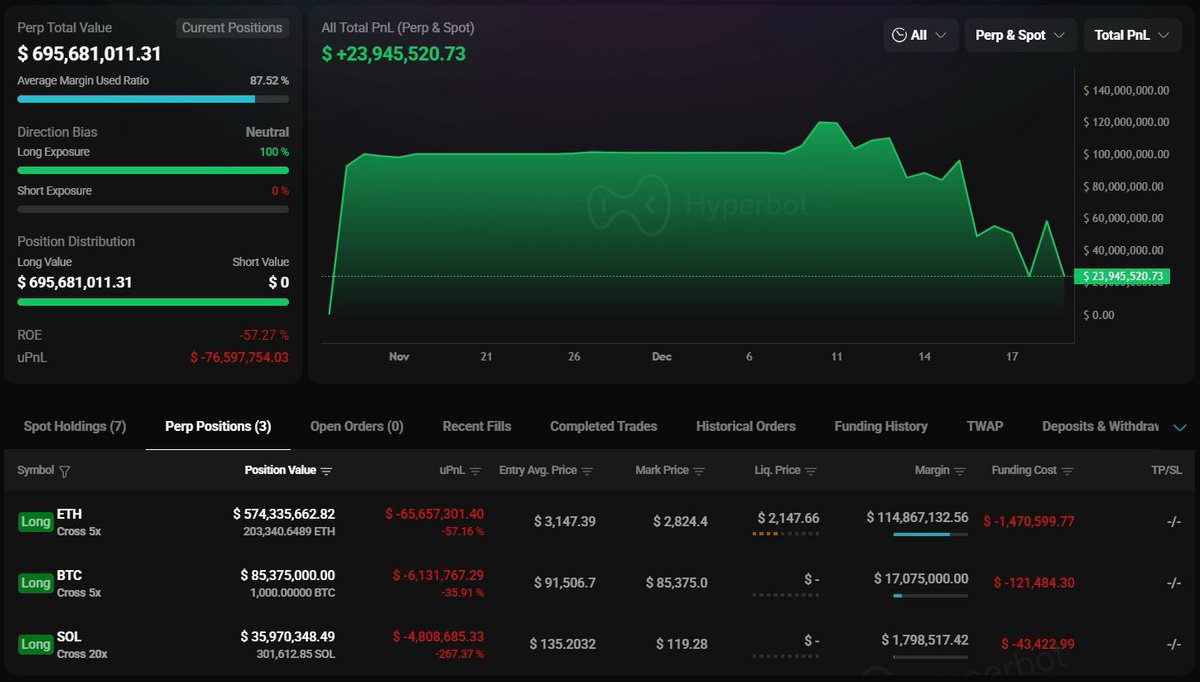Click the Long badge on the ETH row

click(36, 522)
